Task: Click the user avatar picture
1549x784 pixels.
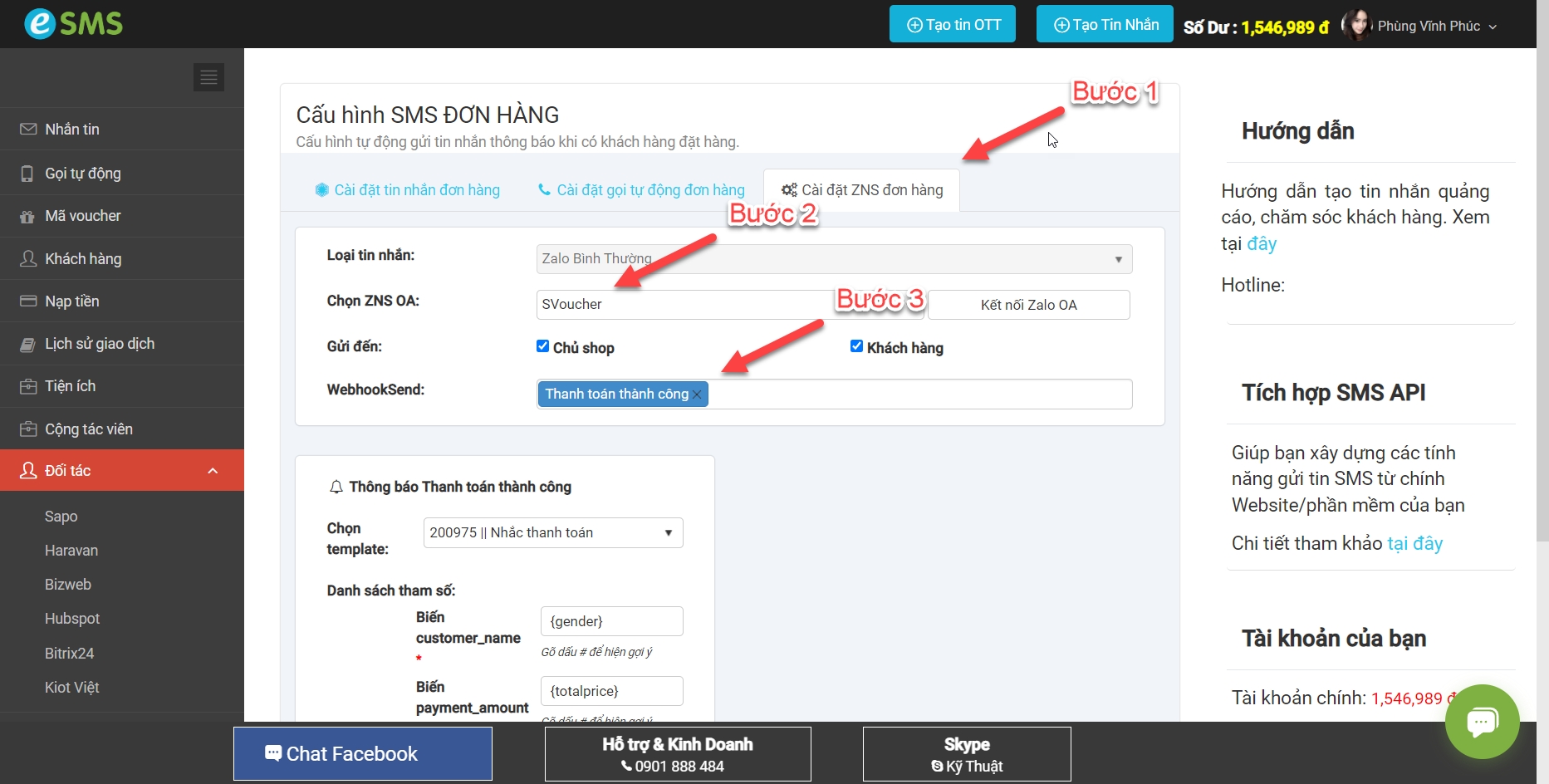Action: 1355,26
